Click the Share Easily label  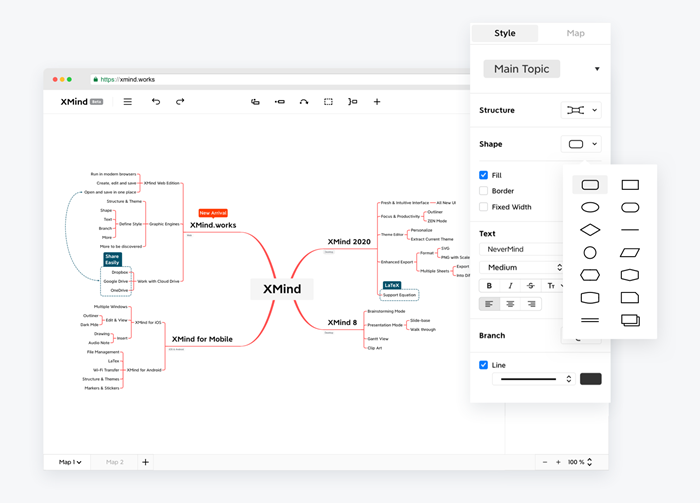[112, 259]
